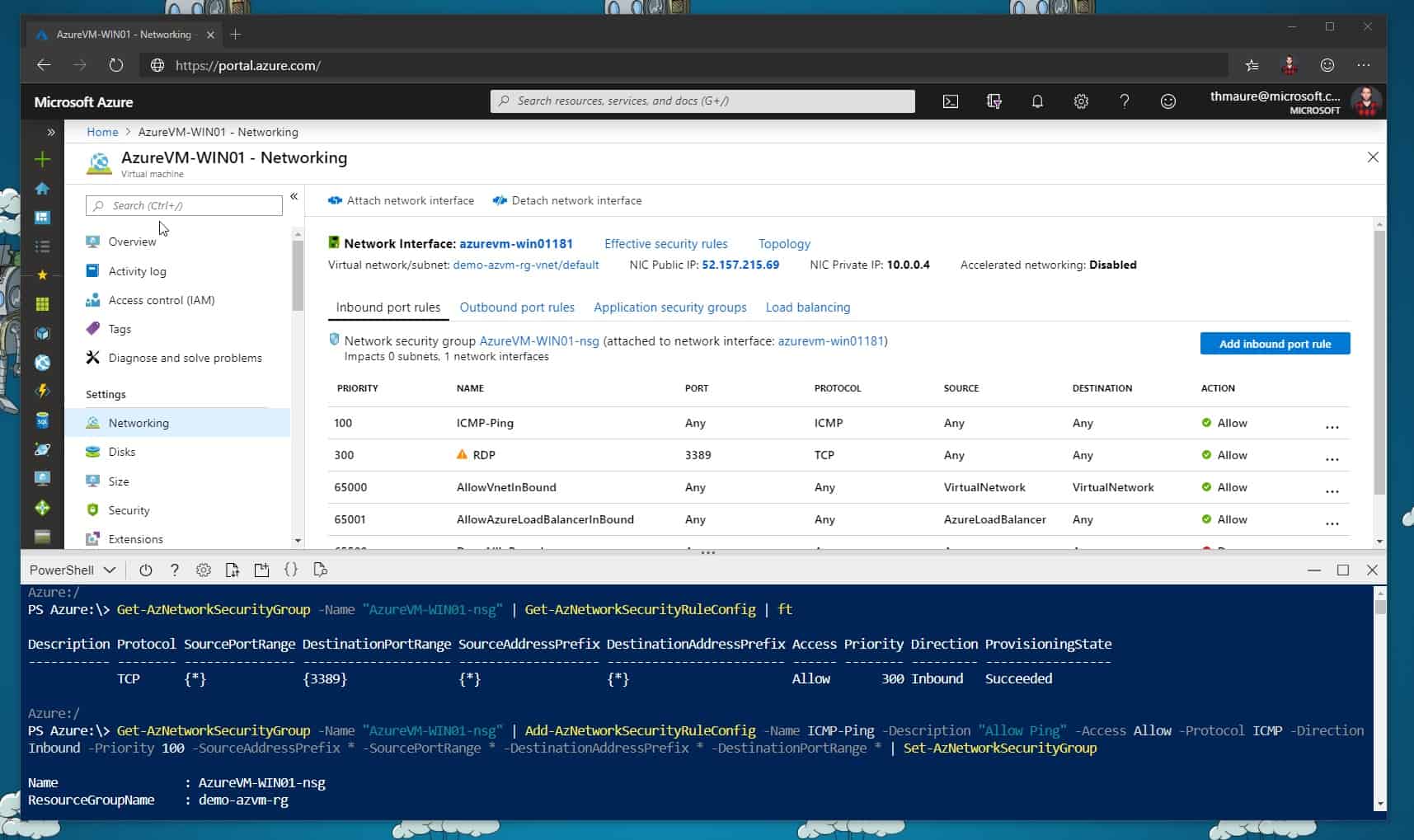Click Favorites star in sidebar
Image resolution: width=1414 pixels, height=840 pixels.
42,275
